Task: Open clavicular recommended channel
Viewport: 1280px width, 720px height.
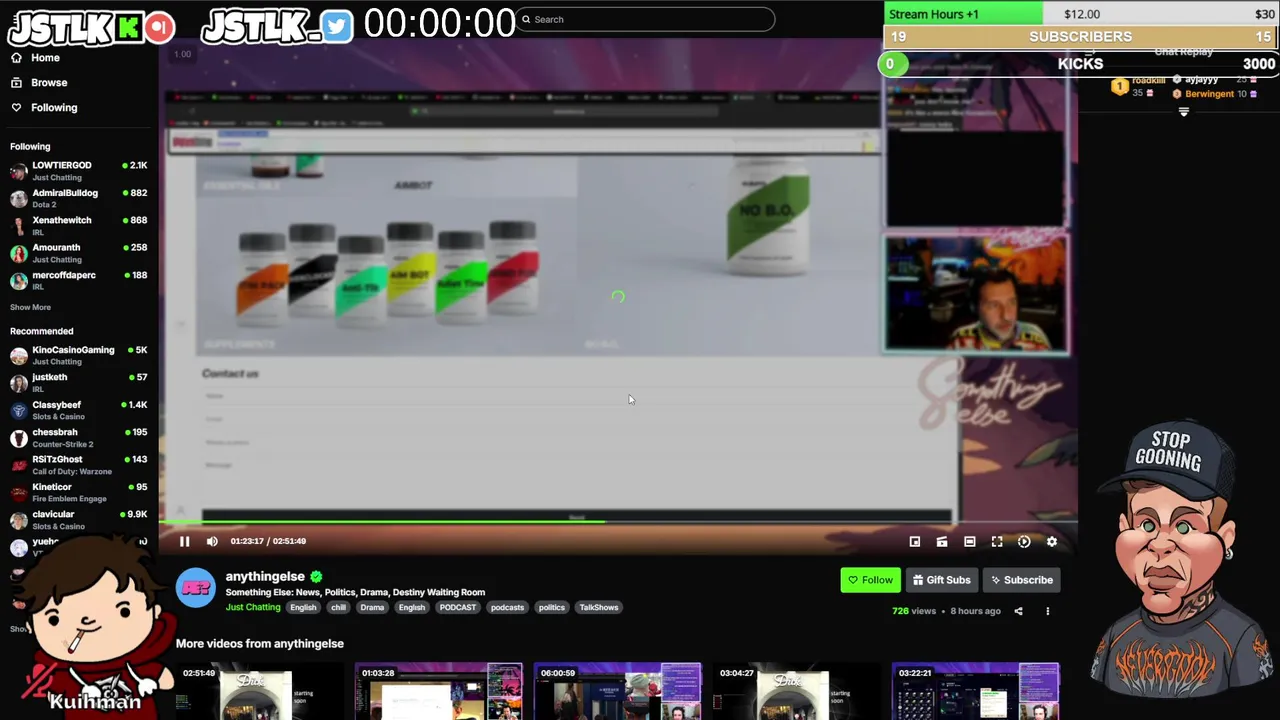Action: (78, 520)
